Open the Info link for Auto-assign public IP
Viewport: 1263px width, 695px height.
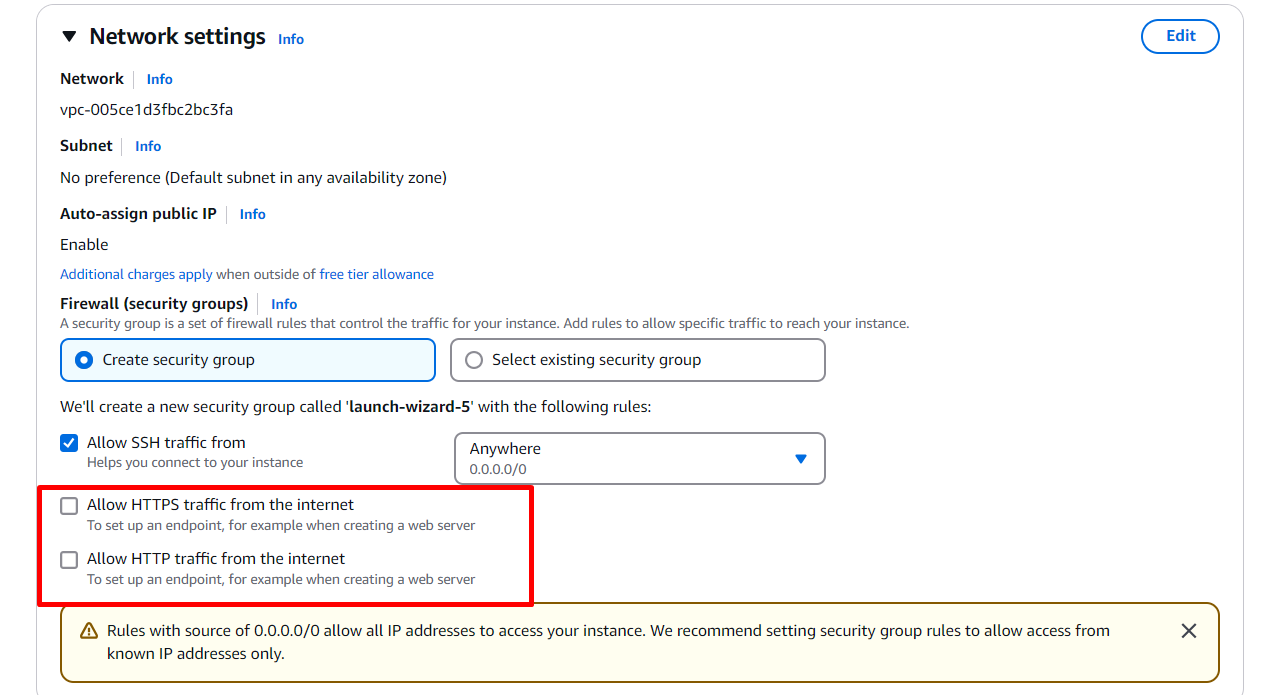tap(253, 214)
